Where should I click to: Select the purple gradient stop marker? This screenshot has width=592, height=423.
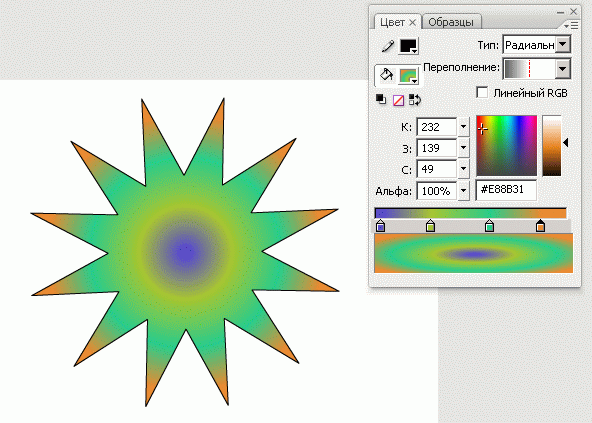coord(381,225)
